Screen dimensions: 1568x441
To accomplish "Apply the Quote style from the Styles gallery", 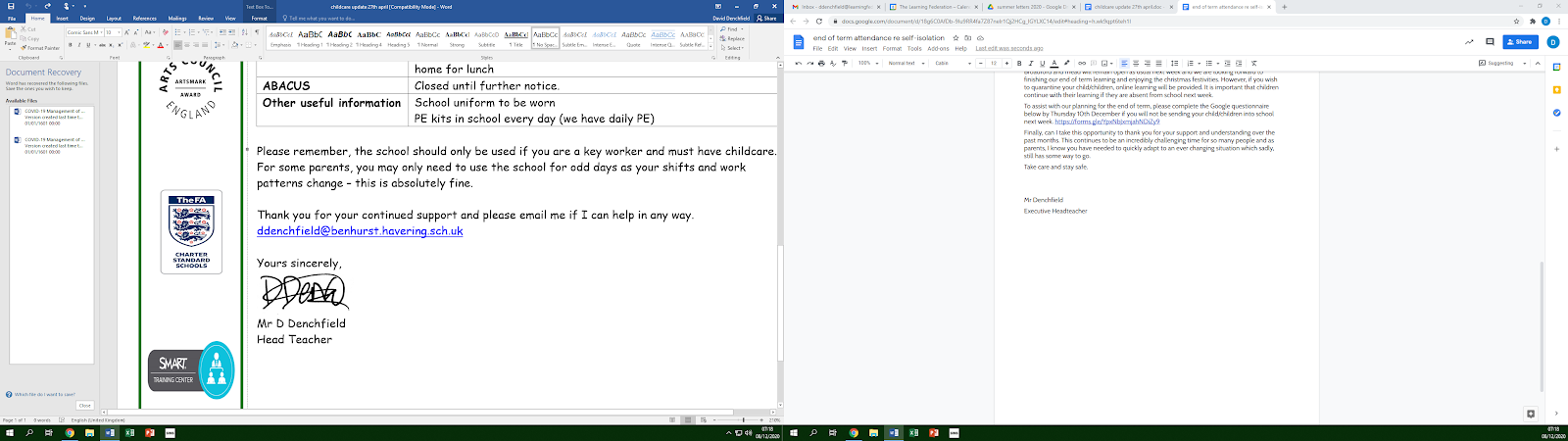I will pyautogui.click(x=634, y=38).
